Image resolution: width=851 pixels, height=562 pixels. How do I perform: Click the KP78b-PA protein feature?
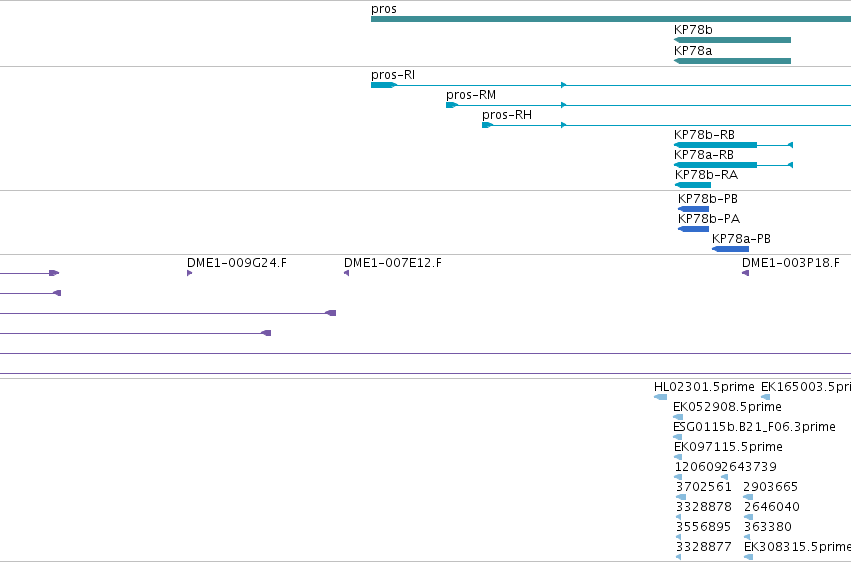pyautogui.click(x=693, y=229)
